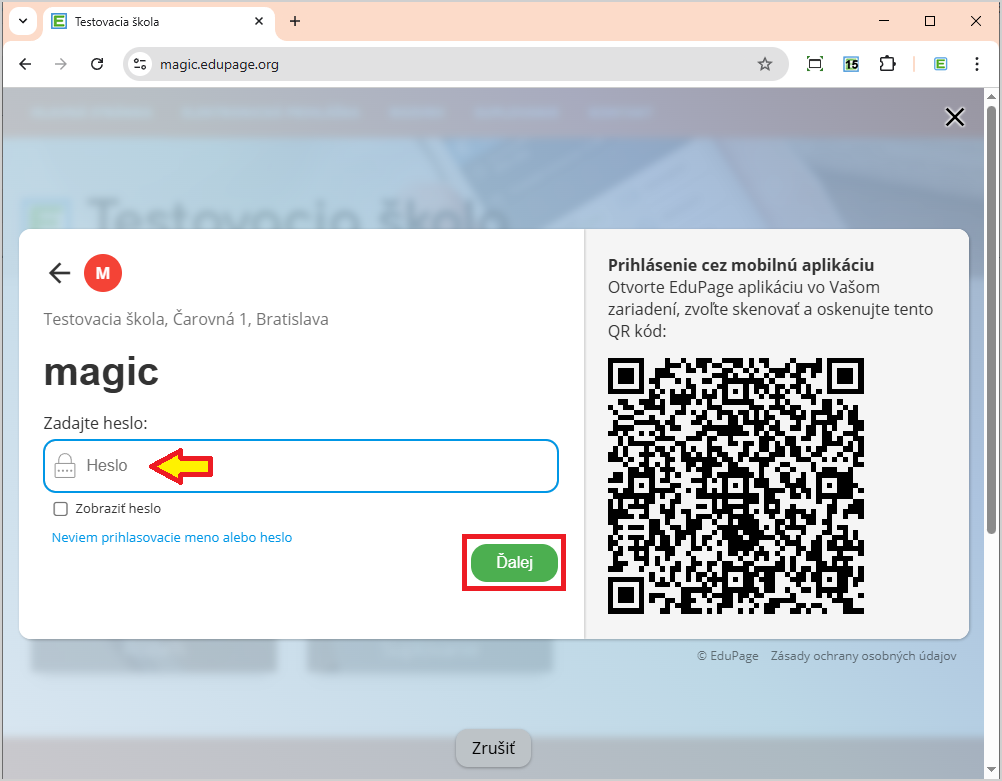
Task: Open the browser Extensions puzzle icon
Action: tap(887, 64)
